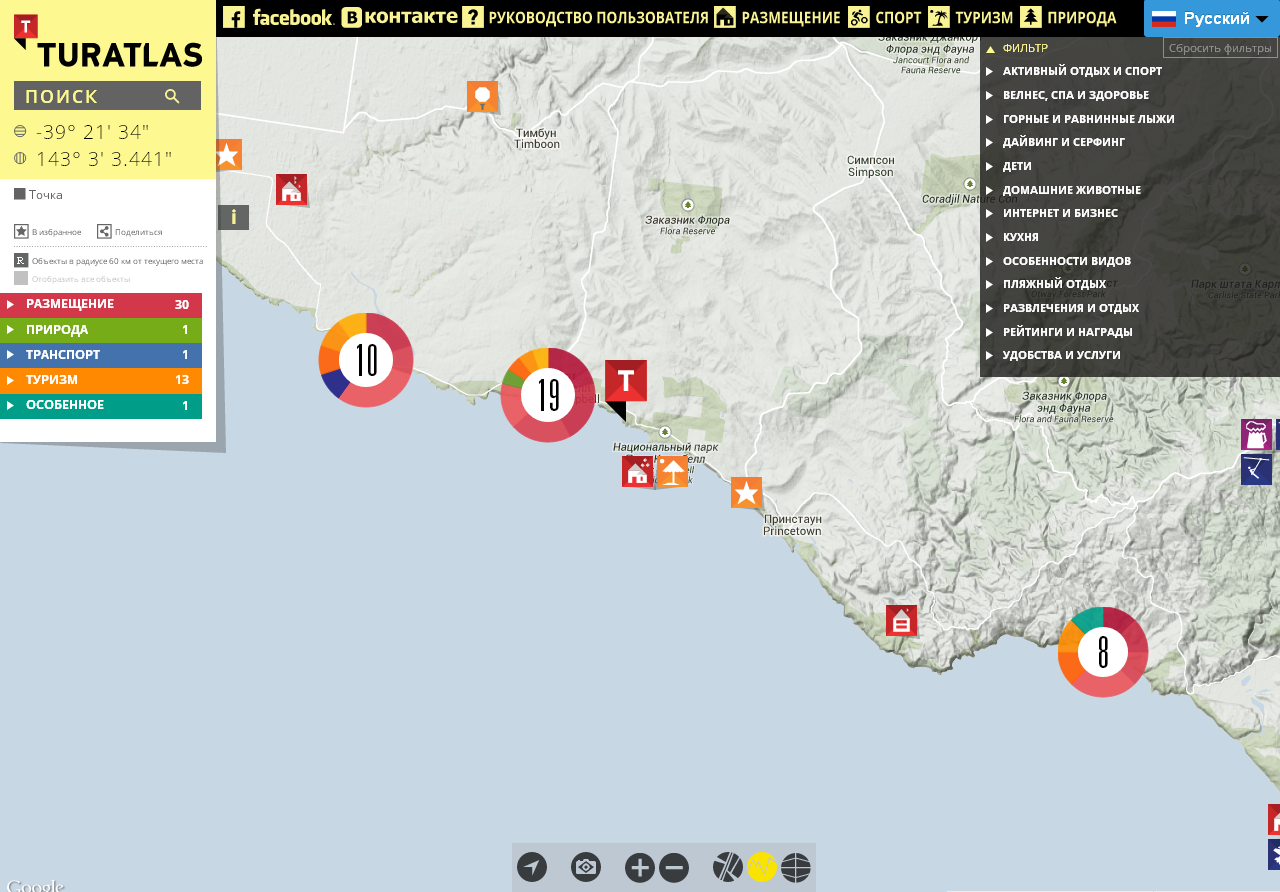Open the Facebook page link
This screenshot has height=892, width=1280.
pyautogui.click(x=278, y=17)
